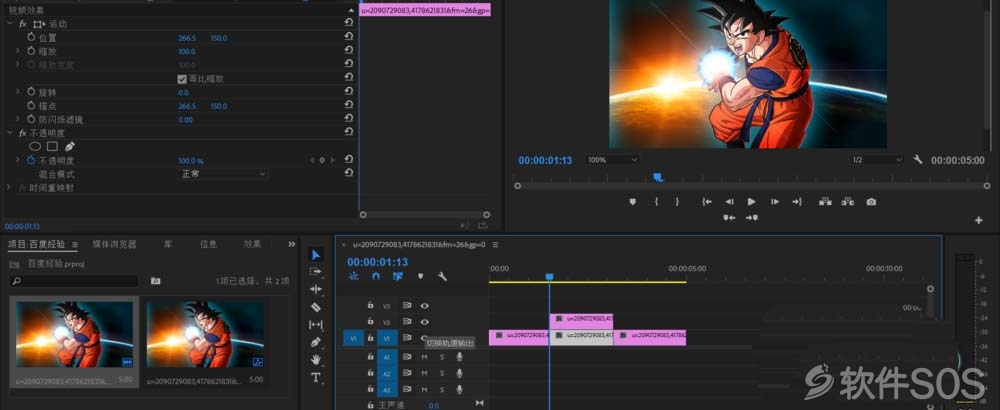Hide V2 track output eye
Viewport: 1000px width, 410px height.
[x=425, y=322]
